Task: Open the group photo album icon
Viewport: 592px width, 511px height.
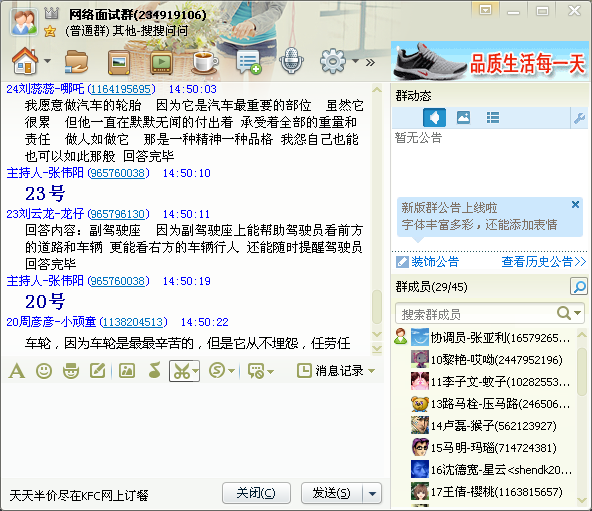Action: click(119, 62)
